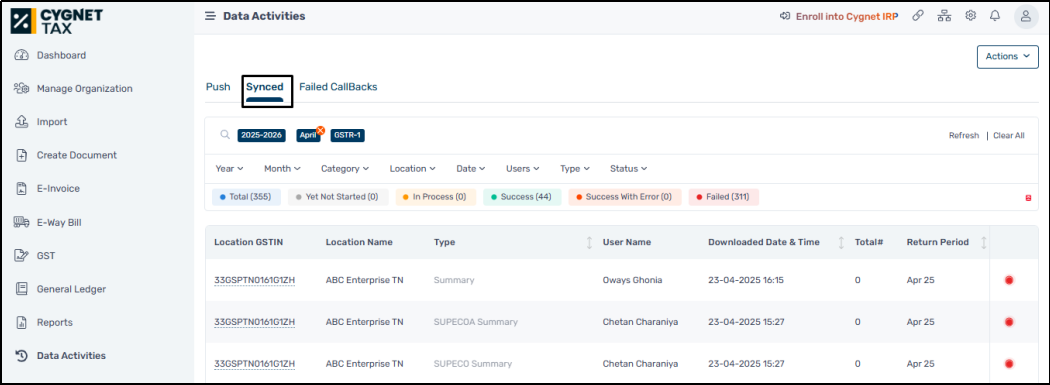Click red status dot for Oways Ghonia row
This screenshot has width=1050, height=385.
pyautogui.click(x=1009, y=280)
